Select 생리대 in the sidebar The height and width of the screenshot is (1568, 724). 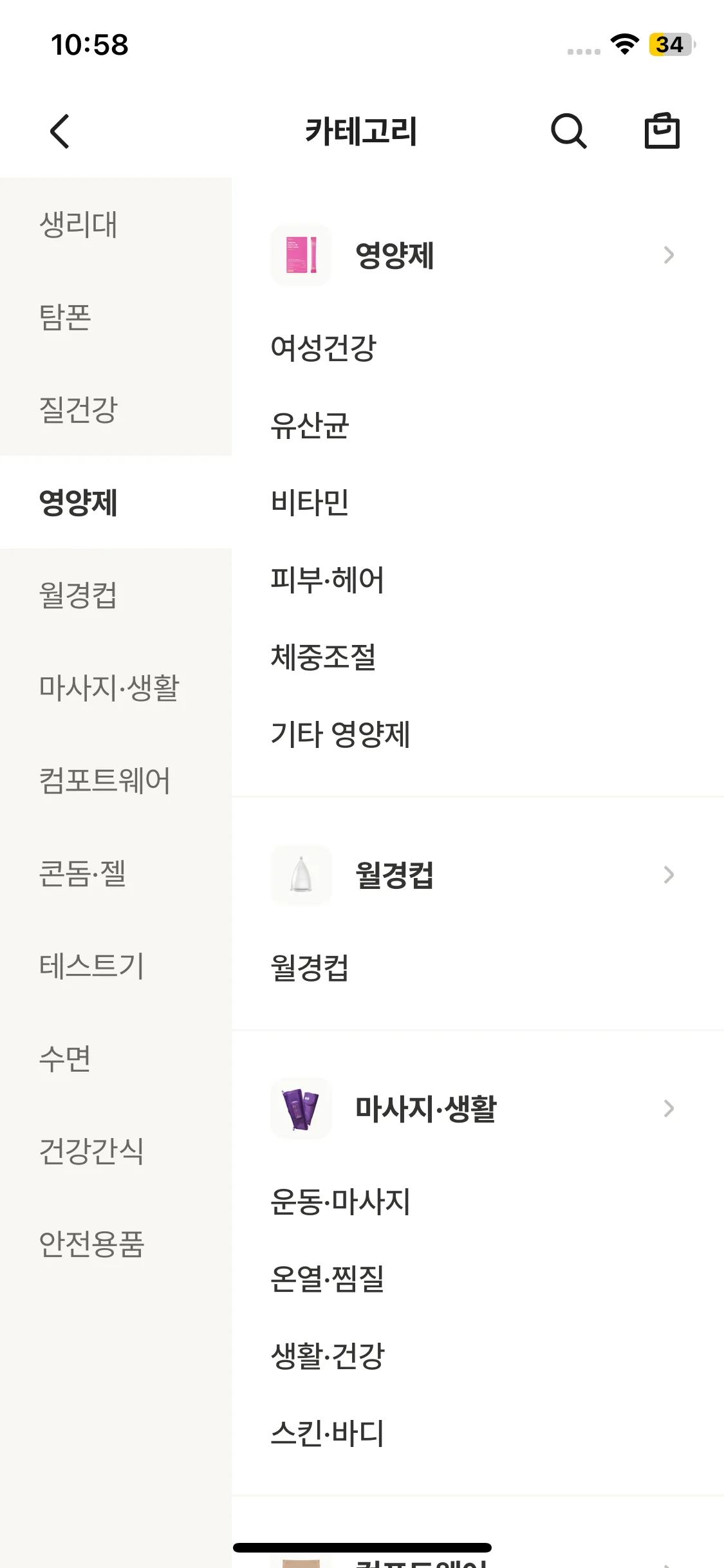(x=79, y=225)
